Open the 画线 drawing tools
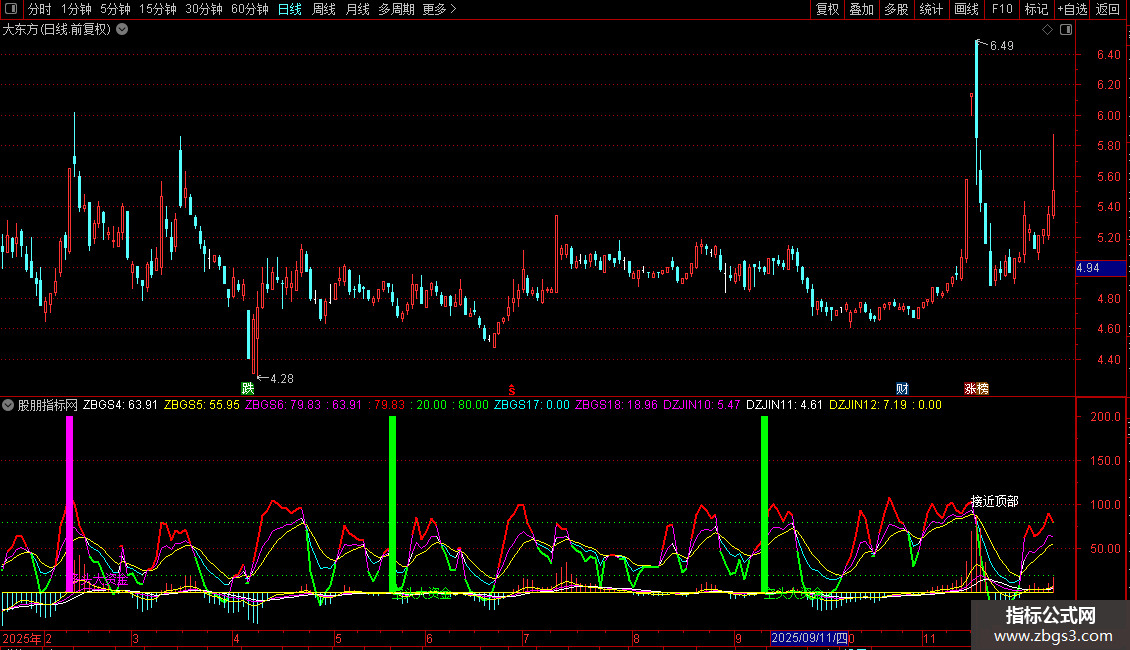The width and height of the screenshot is (1130, 650). pyautogui.click(x=966, y=9)
